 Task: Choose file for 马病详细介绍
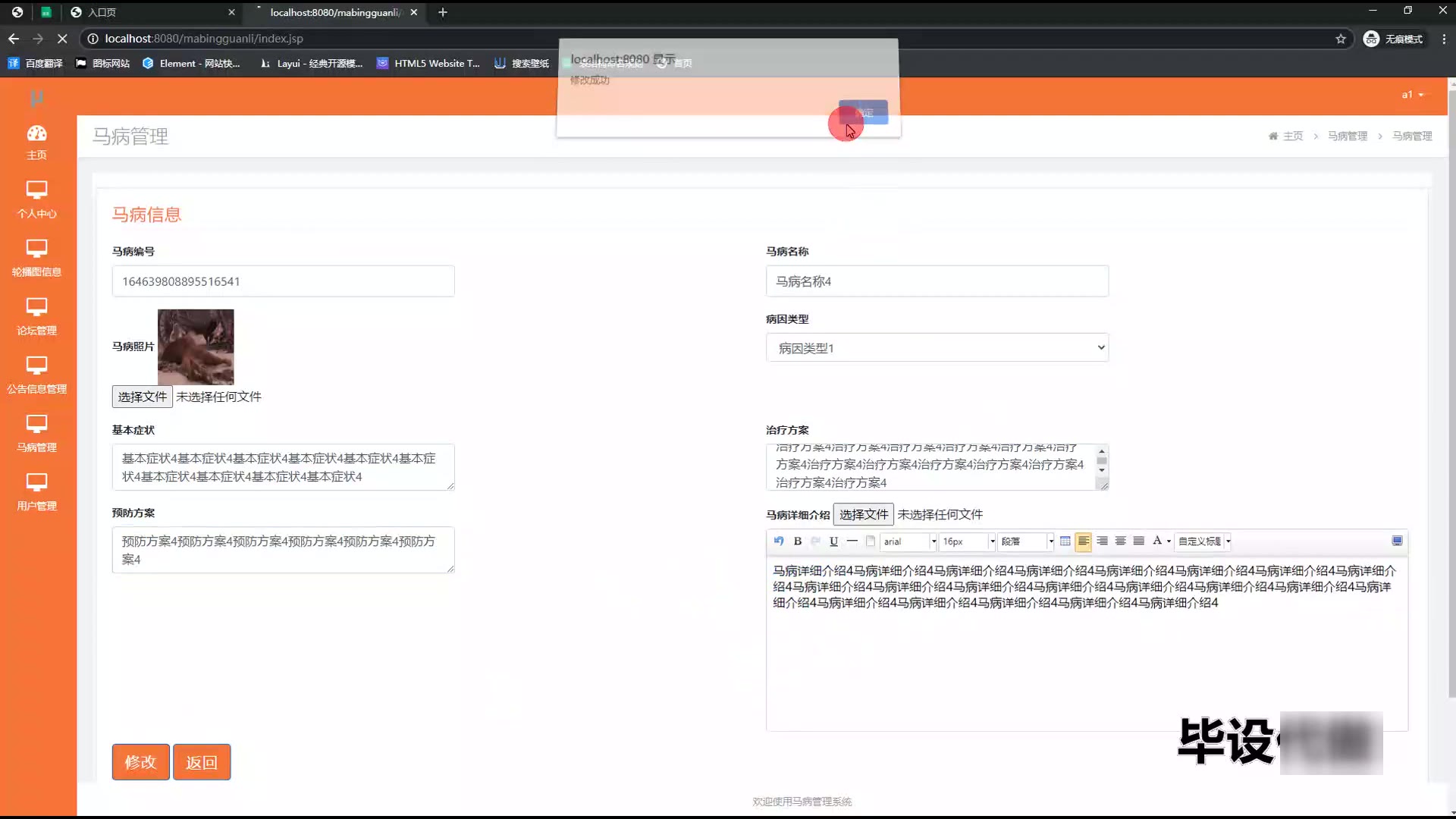(863, 514)
